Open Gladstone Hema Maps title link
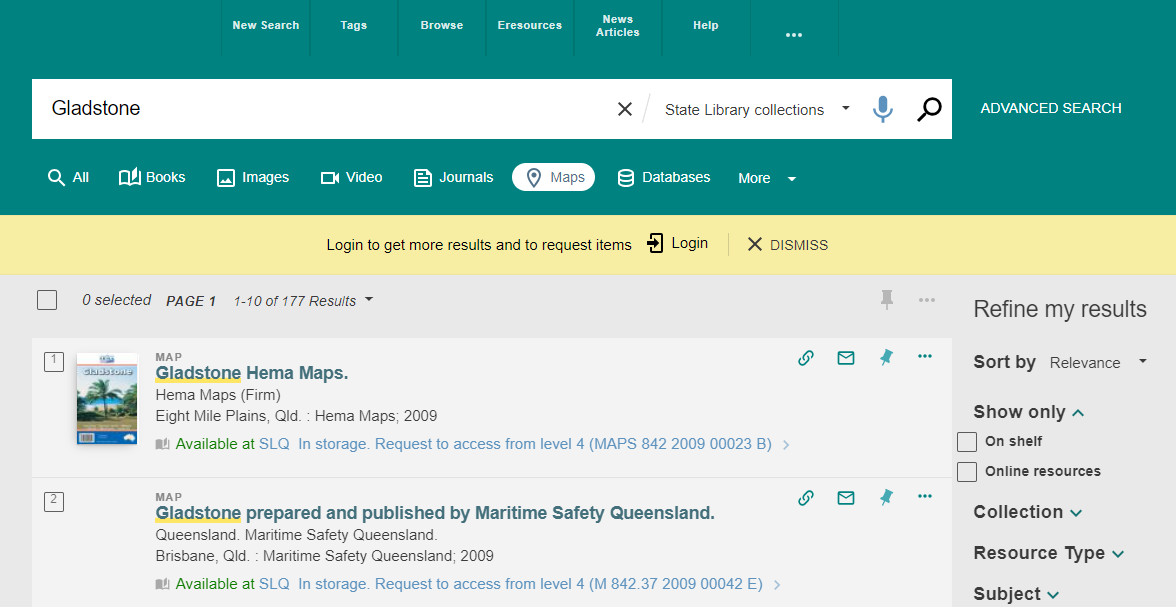1176x607 pixels. point(252,373)
